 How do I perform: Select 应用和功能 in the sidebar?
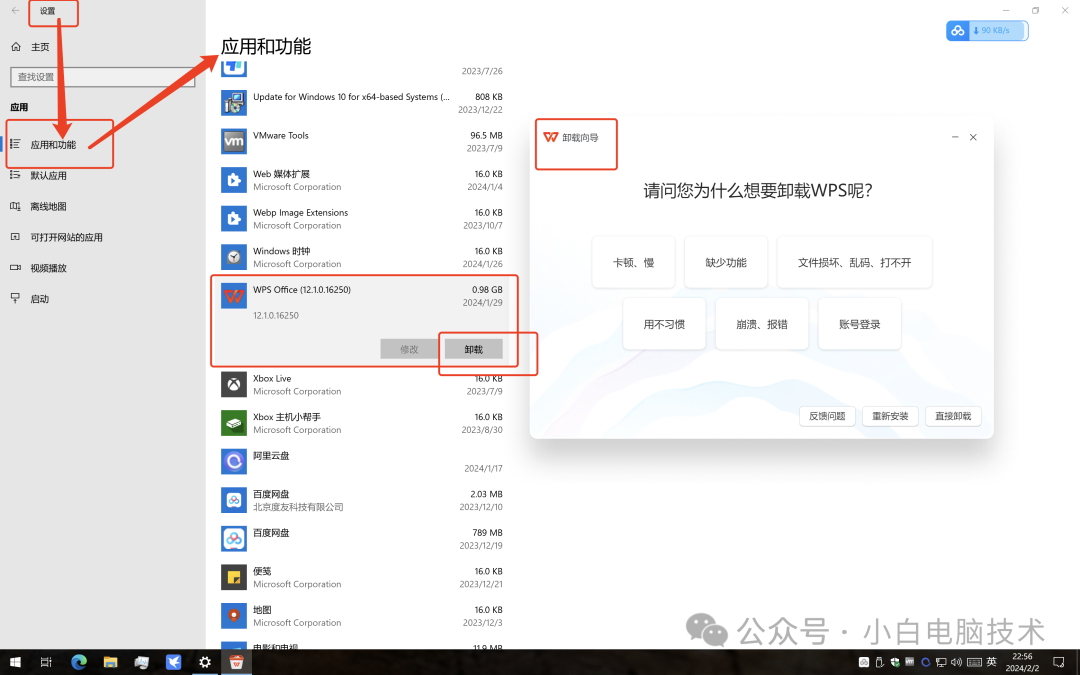53,145
